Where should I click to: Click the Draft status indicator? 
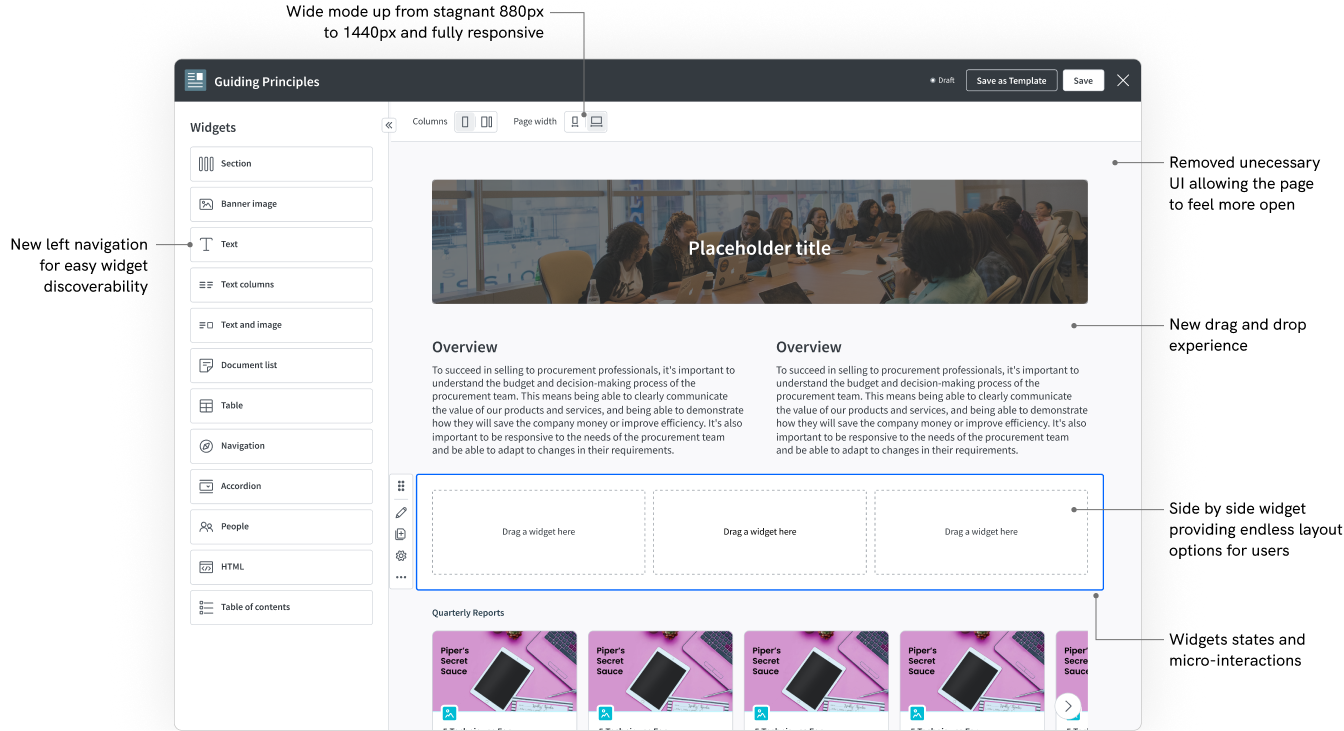point(942,81)
